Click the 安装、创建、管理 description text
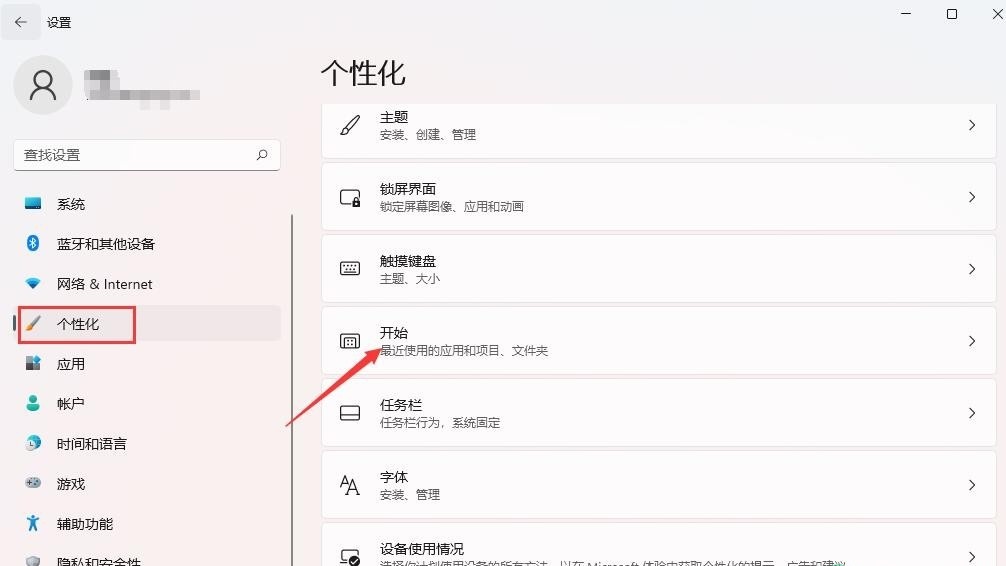The height and width of the screenshot is (566, 1006). point(428,135)
